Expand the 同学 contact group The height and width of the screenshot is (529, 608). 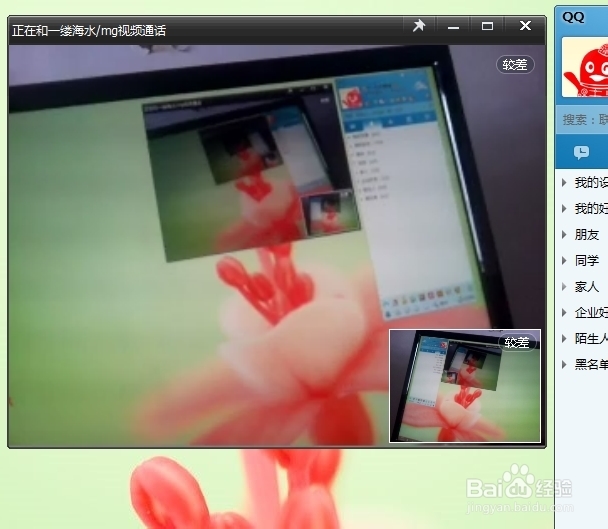coord(565,261)
